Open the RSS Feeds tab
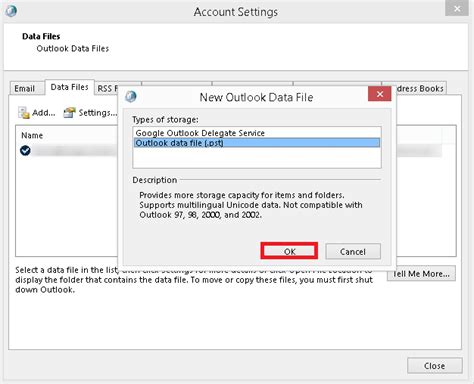The height and width of the screenshot is (384, 474). 107,89
